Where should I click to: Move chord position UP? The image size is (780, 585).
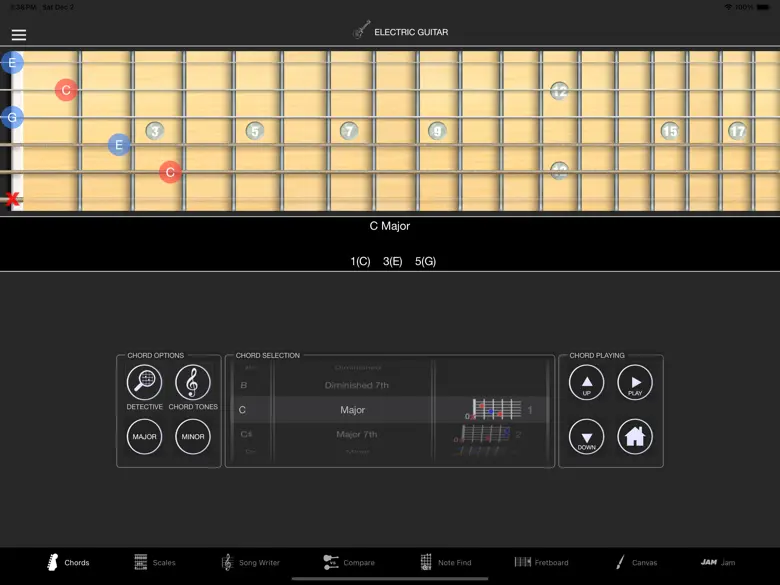click(586, 382)
